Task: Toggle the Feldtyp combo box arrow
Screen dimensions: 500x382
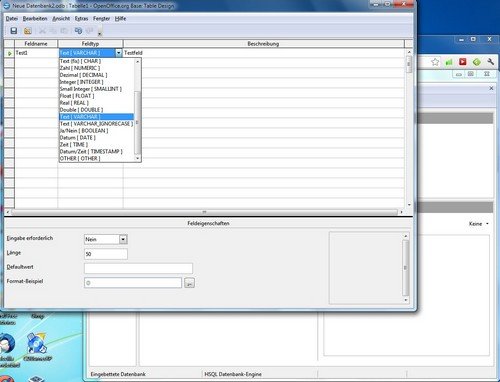Action: click(x=119, y=53)
